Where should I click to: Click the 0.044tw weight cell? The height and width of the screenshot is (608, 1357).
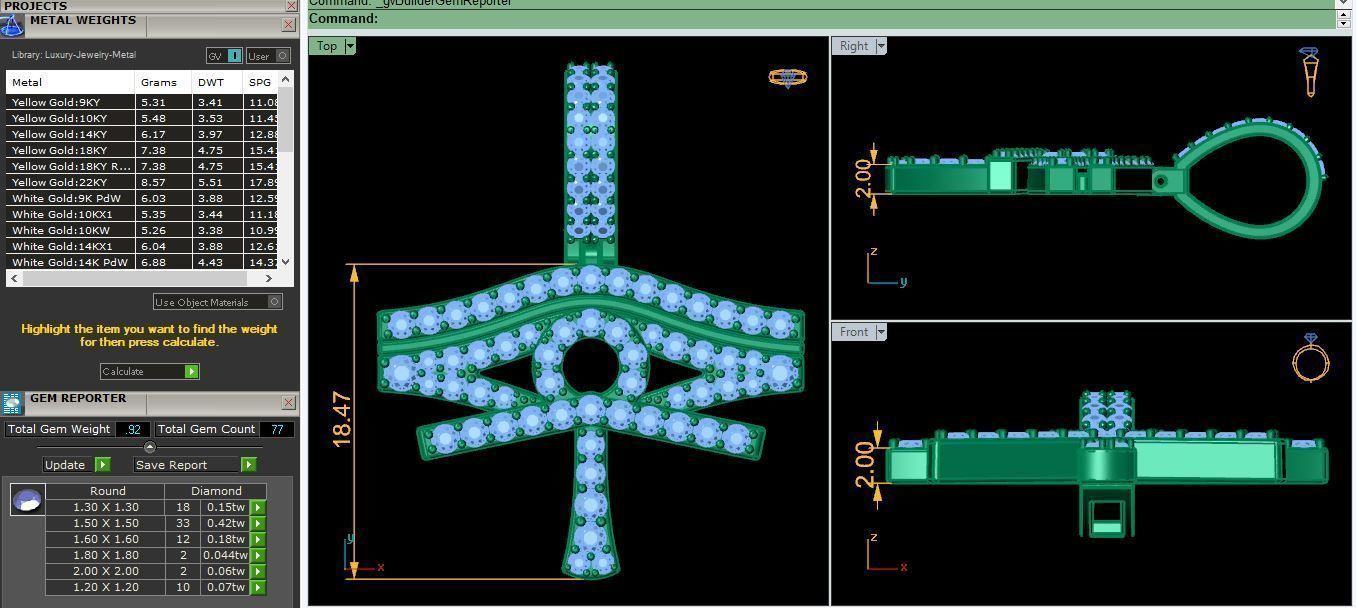pos(225,555)
